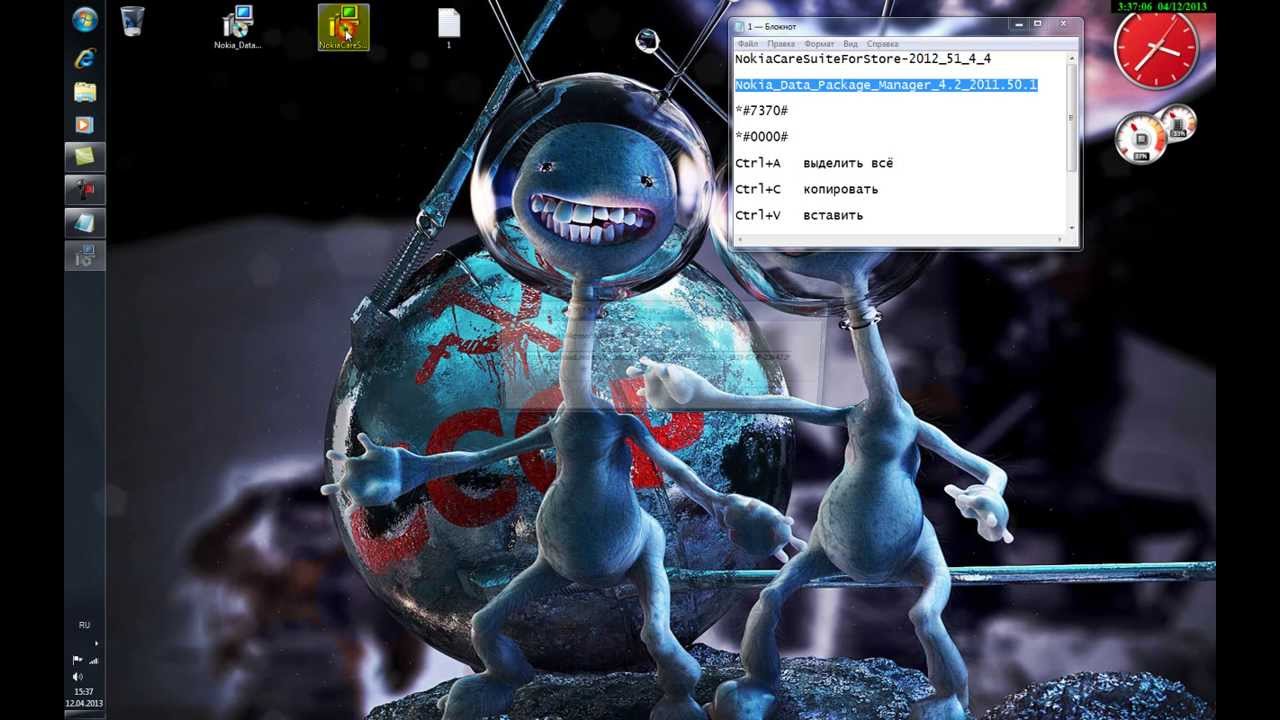Click the Notepad scrollbar up arrow
The image size is (1280, 720).
pyautogui.click(x=1072, y=57)
